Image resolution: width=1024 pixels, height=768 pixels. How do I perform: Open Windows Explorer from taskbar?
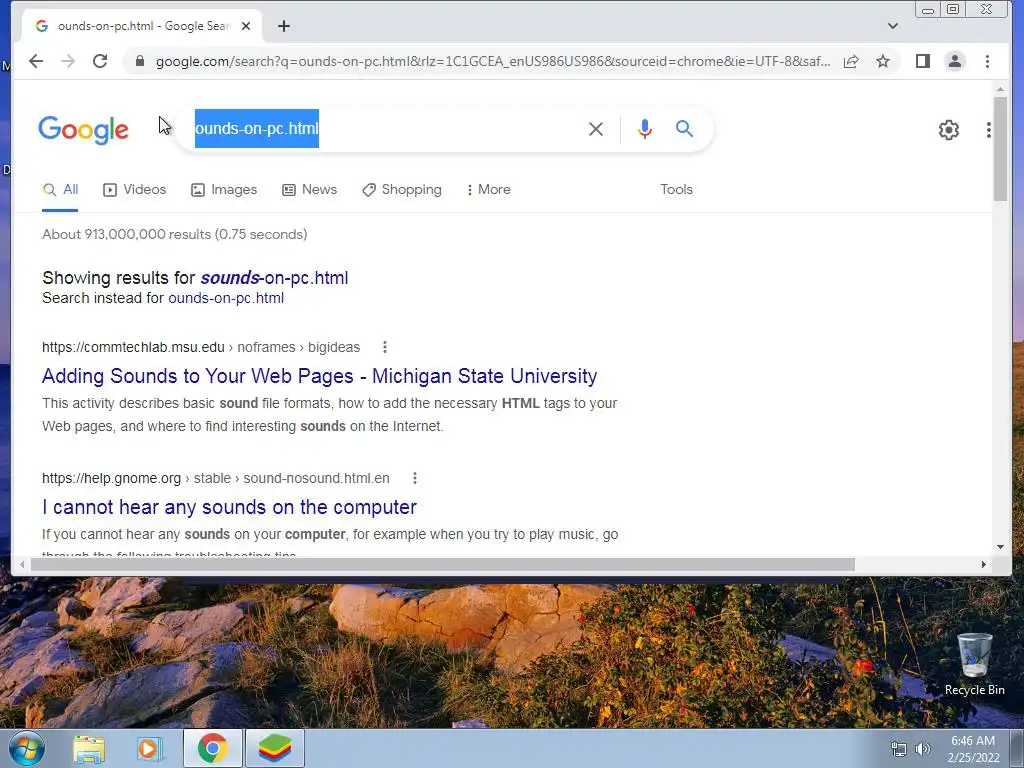coord(89,748)
